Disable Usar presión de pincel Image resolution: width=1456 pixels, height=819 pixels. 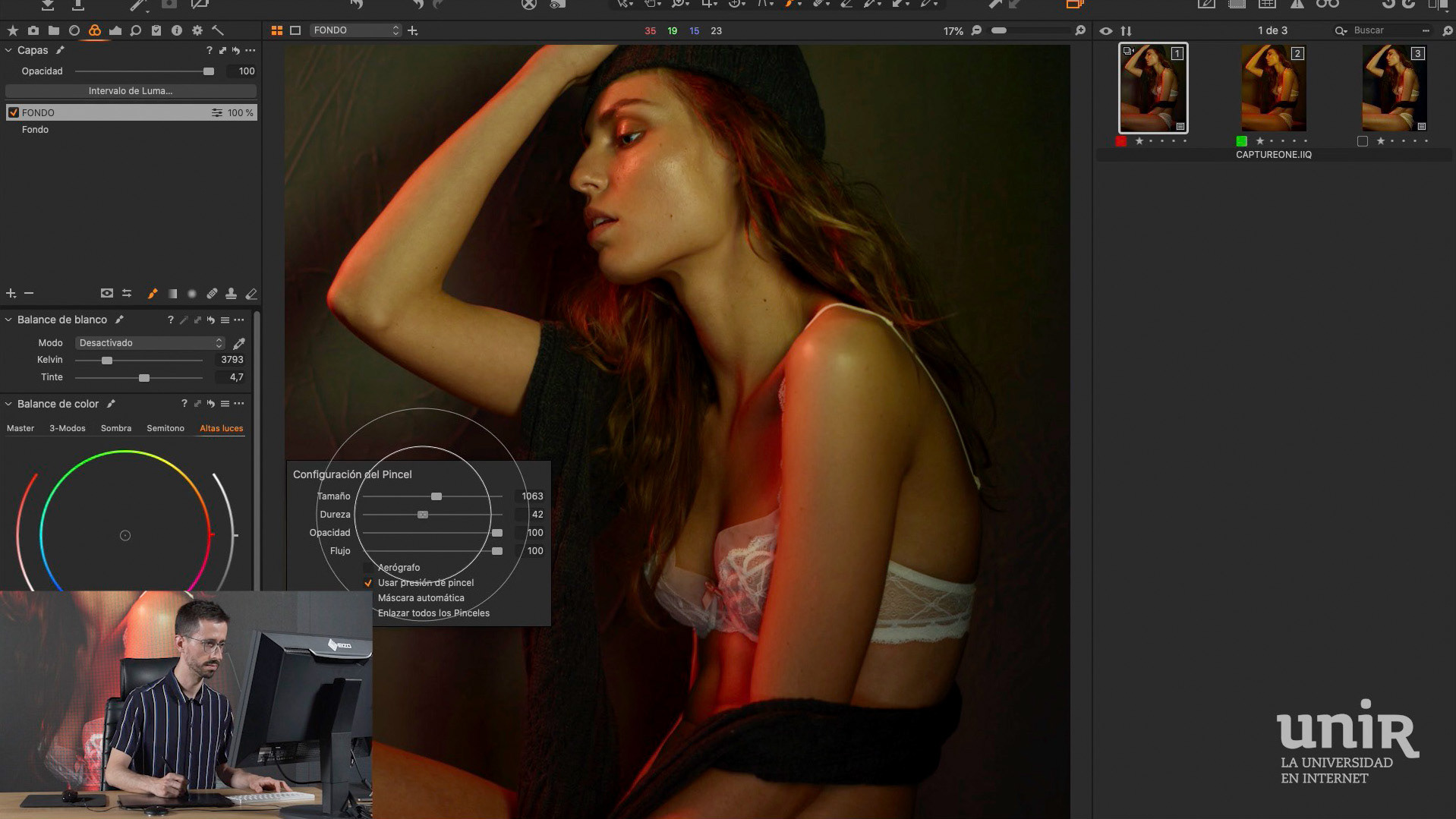367,583
